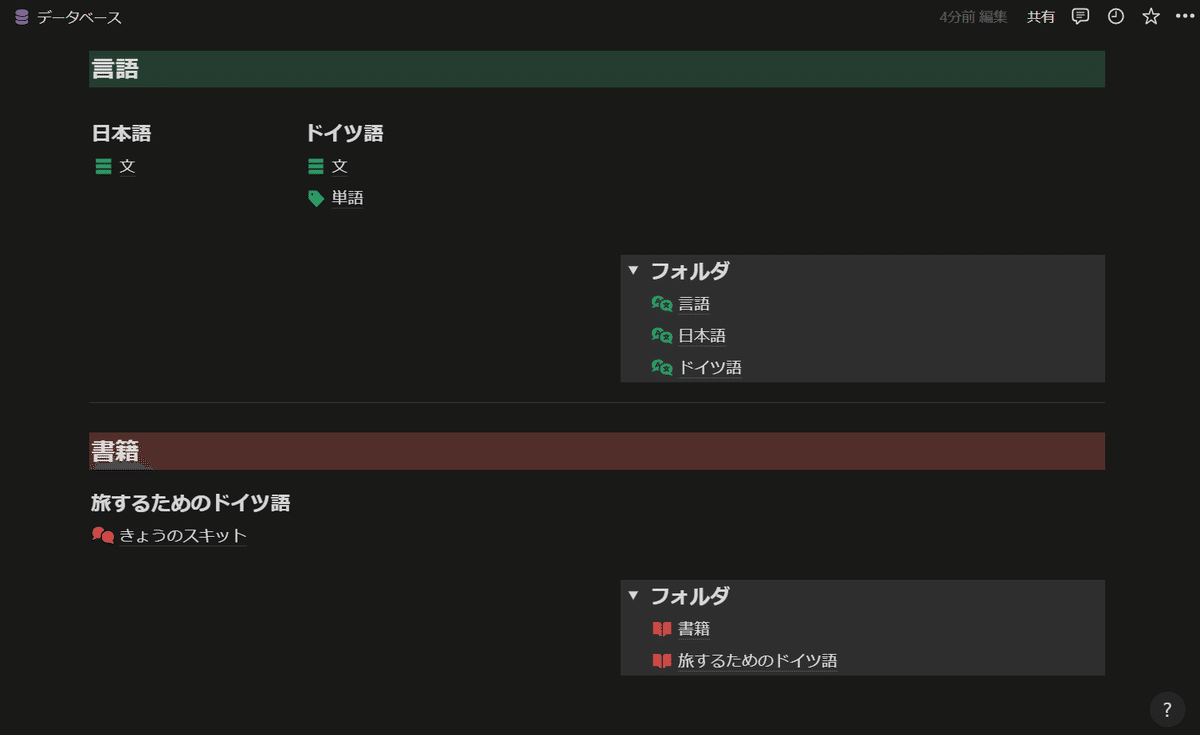The width and height of the screenshot is (1200, 735).
Task: Favorite this page with the star icon
Action: click(1151, 16)
